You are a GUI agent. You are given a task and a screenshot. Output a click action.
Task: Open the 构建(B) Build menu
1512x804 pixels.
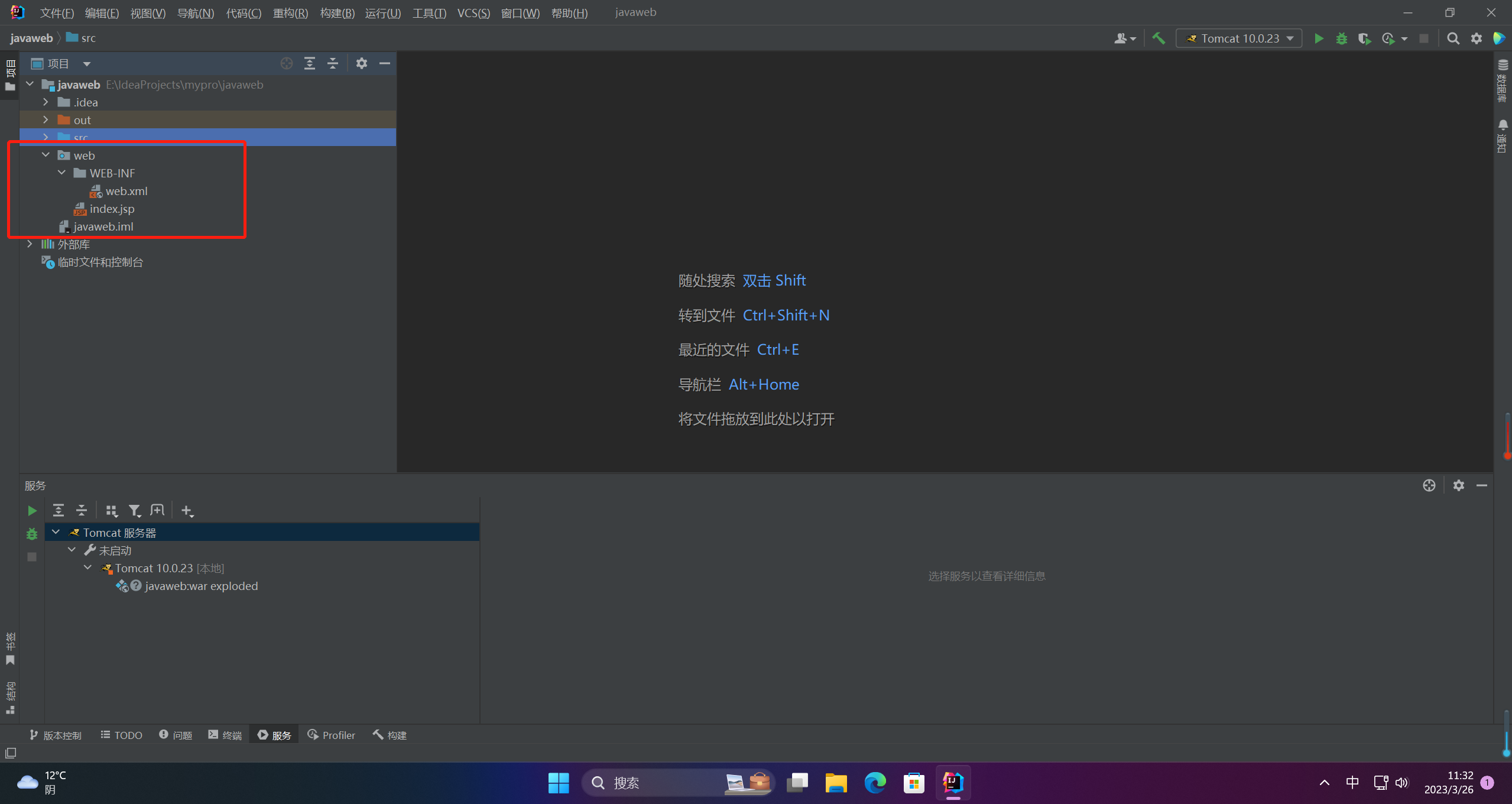point(337,12)
